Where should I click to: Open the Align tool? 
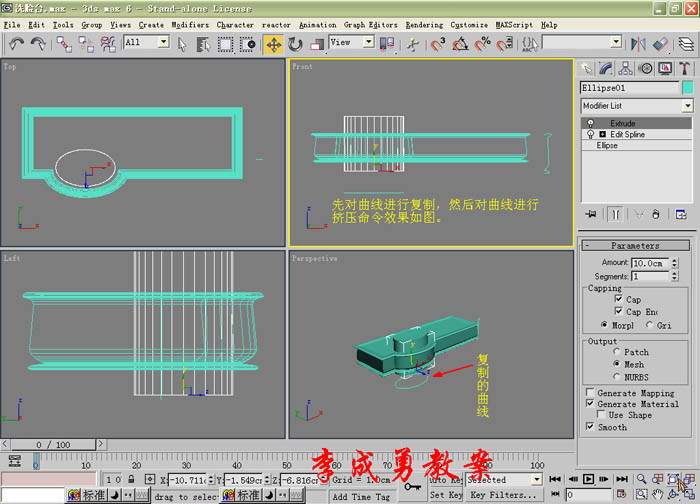[x=660, y=44]
